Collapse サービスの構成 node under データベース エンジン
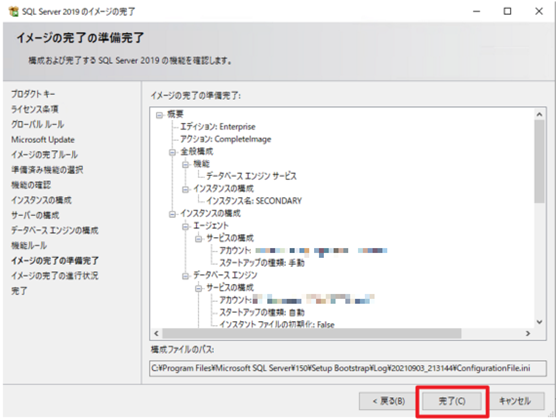Image resolution: width=556 pixels, height=419 pixels. pos(199,288)
